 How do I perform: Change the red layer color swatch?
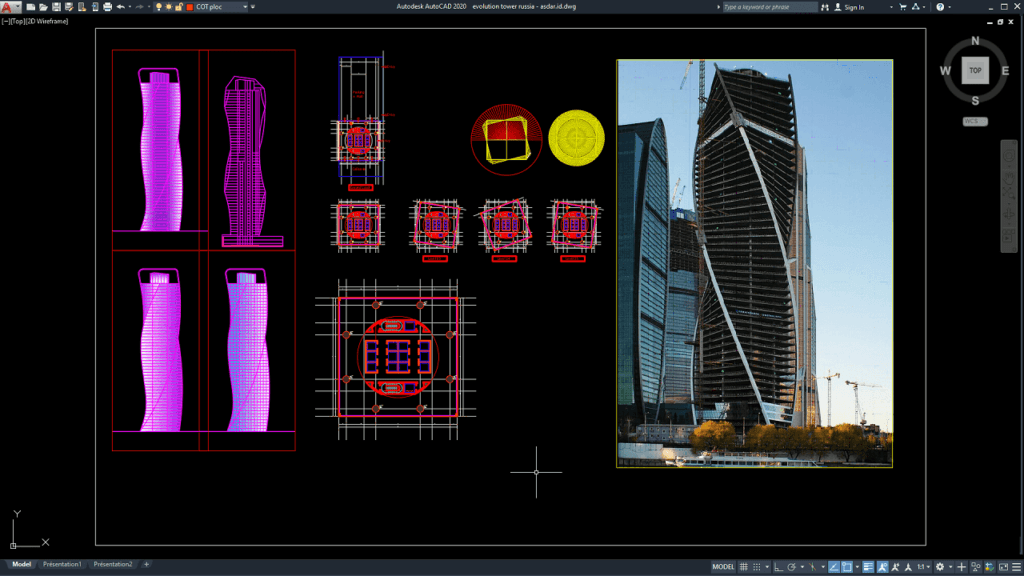[x=192, y=8]
